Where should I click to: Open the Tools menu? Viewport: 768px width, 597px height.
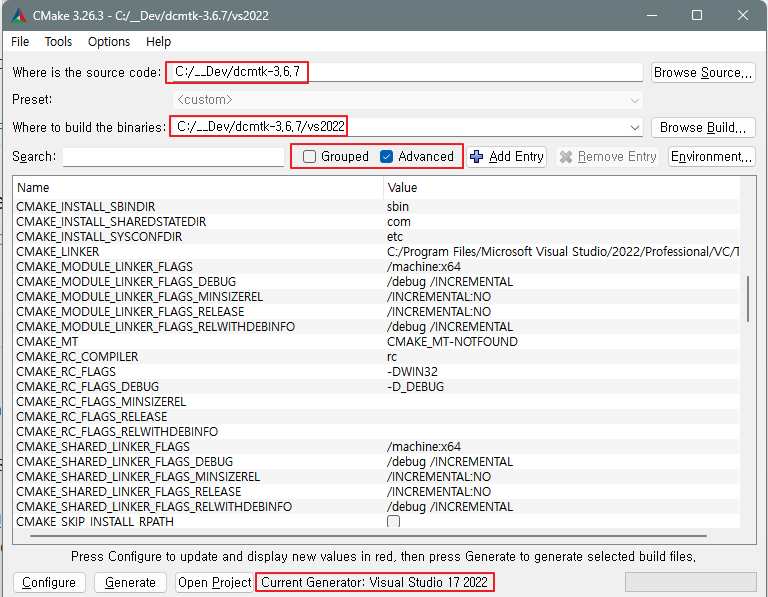[58, 42]
